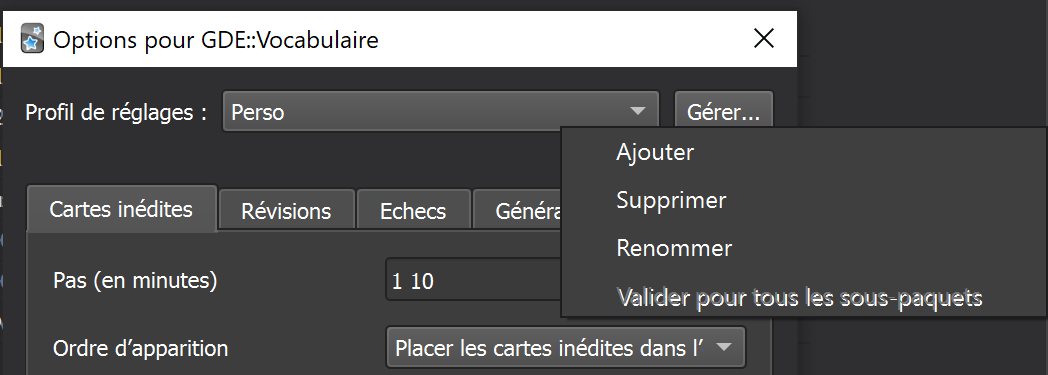Close the Options pour GDE::Vocabulaire dialog
Viewport: 1048px width, 375px height.
pyautogui.click(x=763, y=39)
